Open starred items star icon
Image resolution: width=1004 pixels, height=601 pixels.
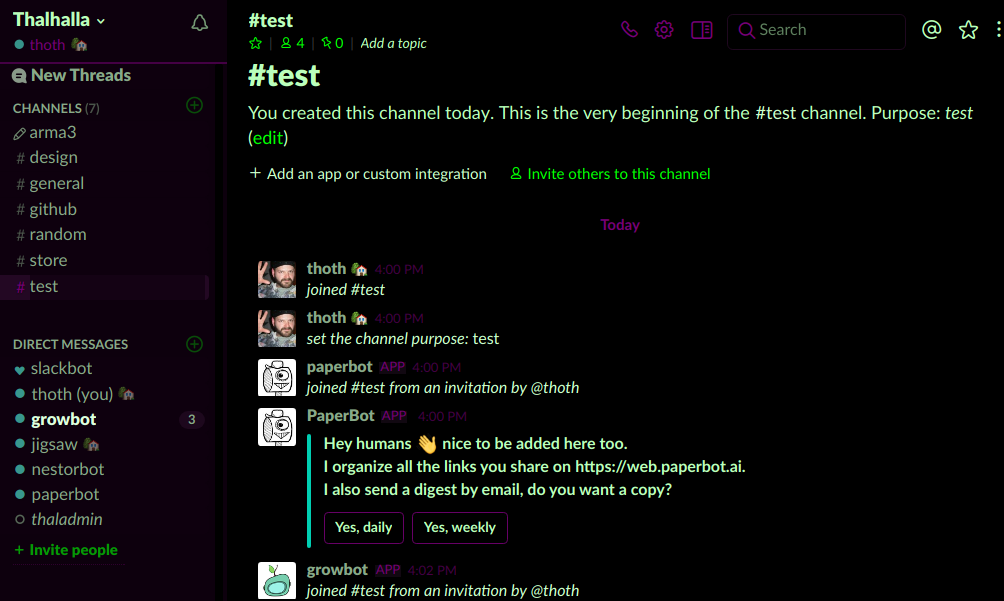[x=968, y=30]
